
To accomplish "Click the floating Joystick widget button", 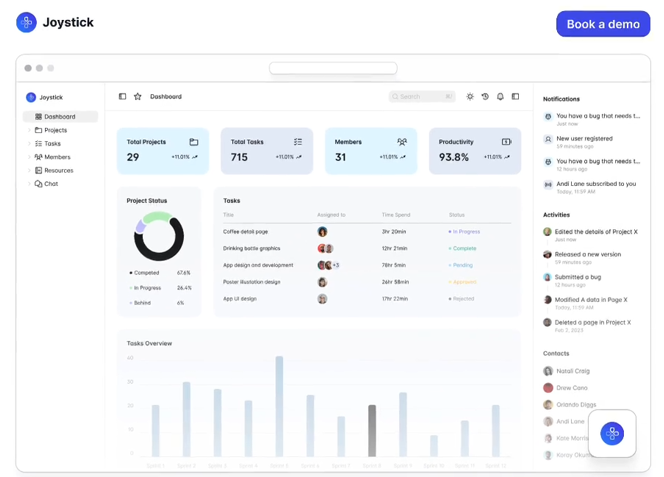I will click(x=612, y=433).
